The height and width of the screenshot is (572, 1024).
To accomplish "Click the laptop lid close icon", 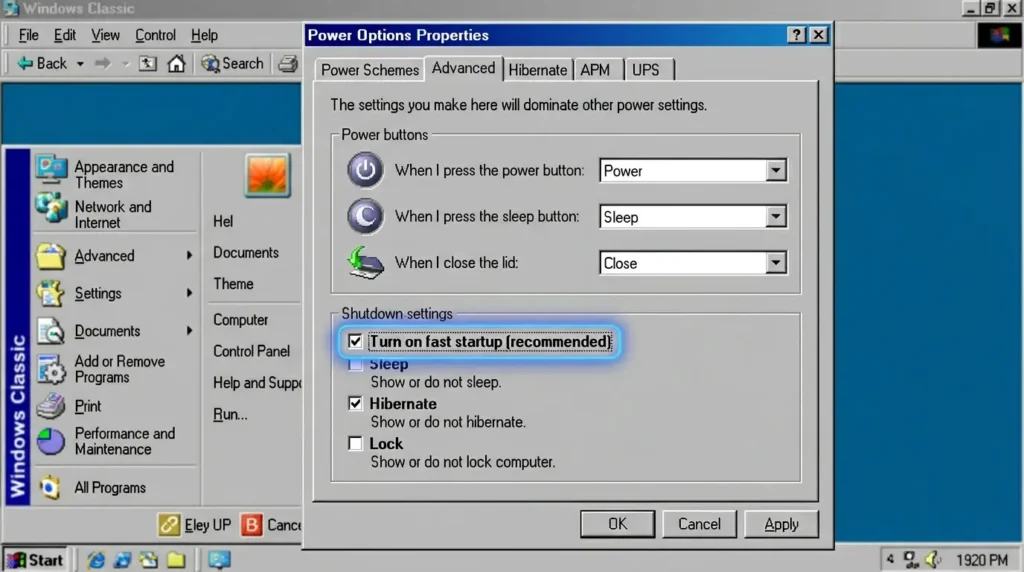I will [x=365, y=262].
